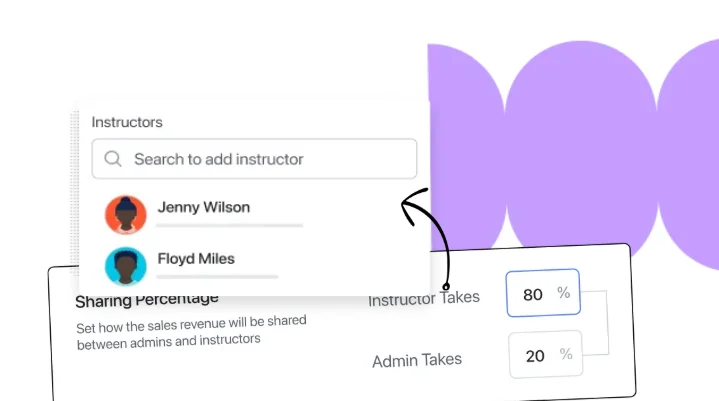Click the sales revenue description text
The width and height of the screenshot is (719, 401).
tap(191, 330)
